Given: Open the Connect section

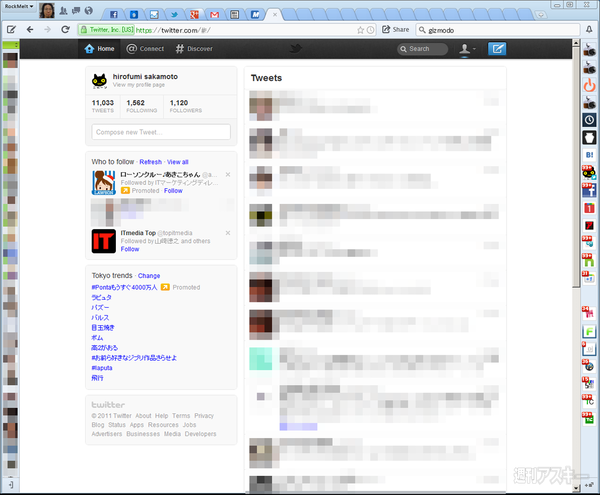Looking at the screenshot, I should [x=145, y=49].
